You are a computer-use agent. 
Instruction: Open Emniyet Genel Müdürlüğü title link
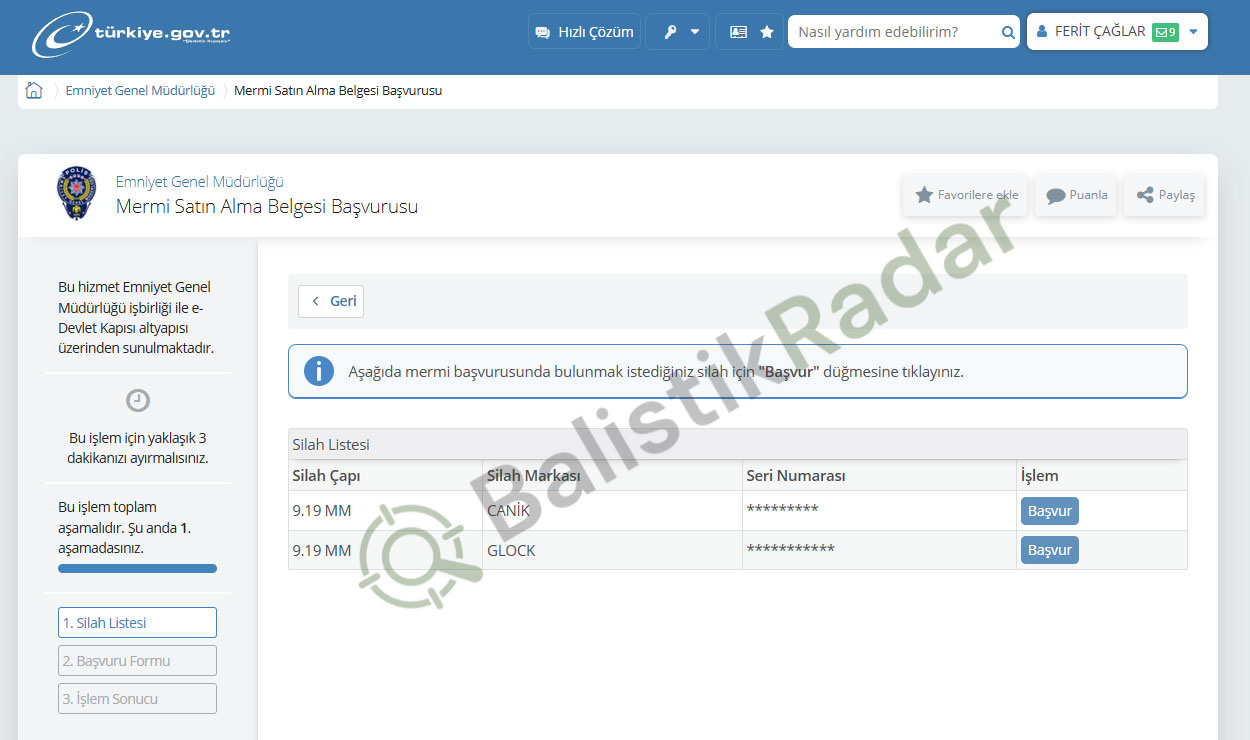[x=200, y=182]
